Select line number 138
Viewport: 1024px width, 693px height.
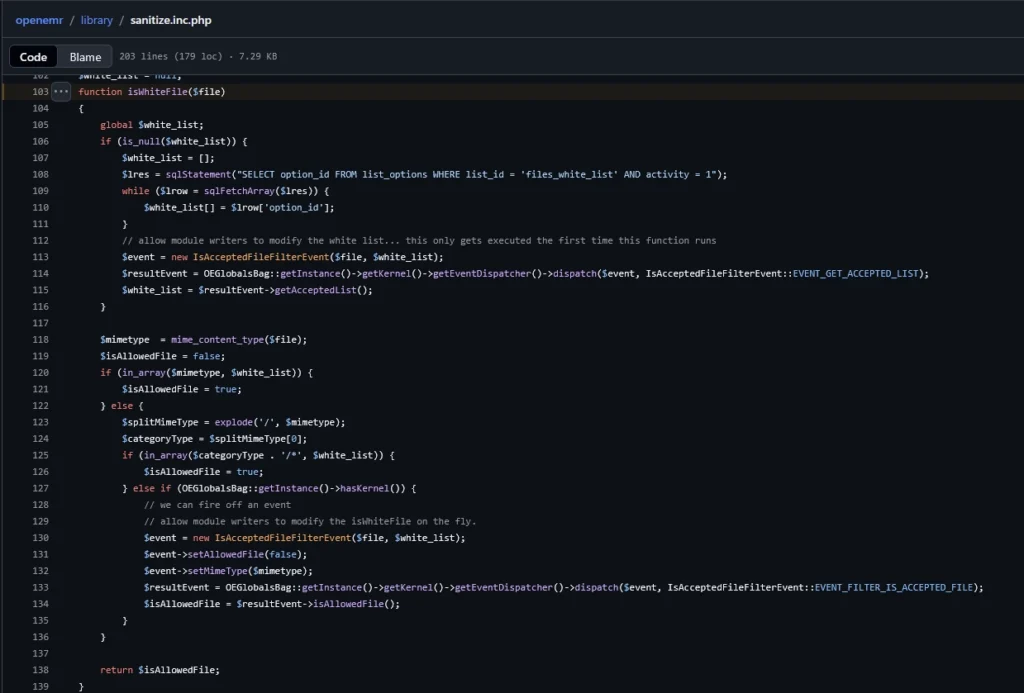[40, 669]
